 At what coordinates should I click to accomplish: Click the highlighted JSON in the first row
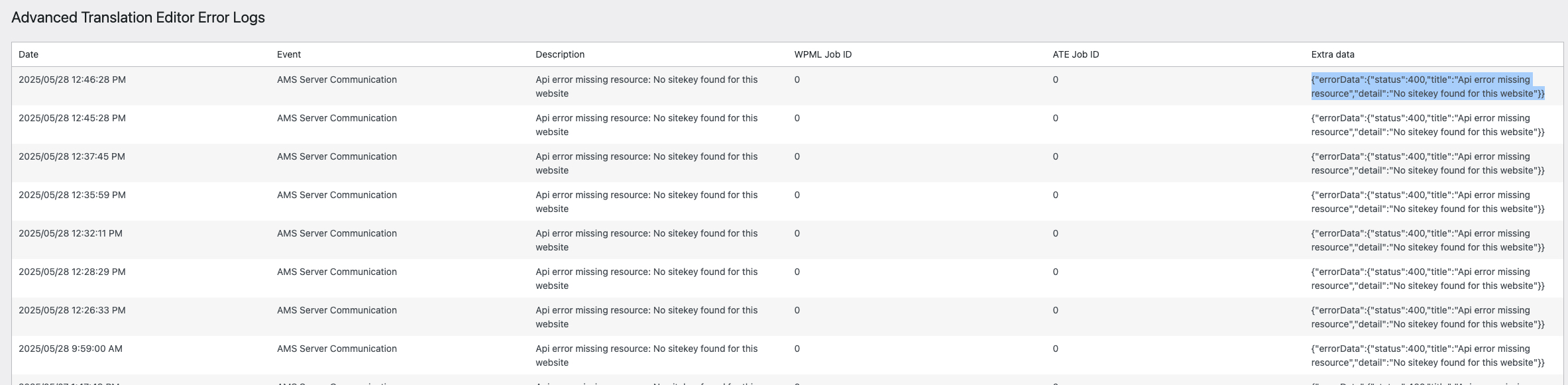click(x=1428, y=87)
